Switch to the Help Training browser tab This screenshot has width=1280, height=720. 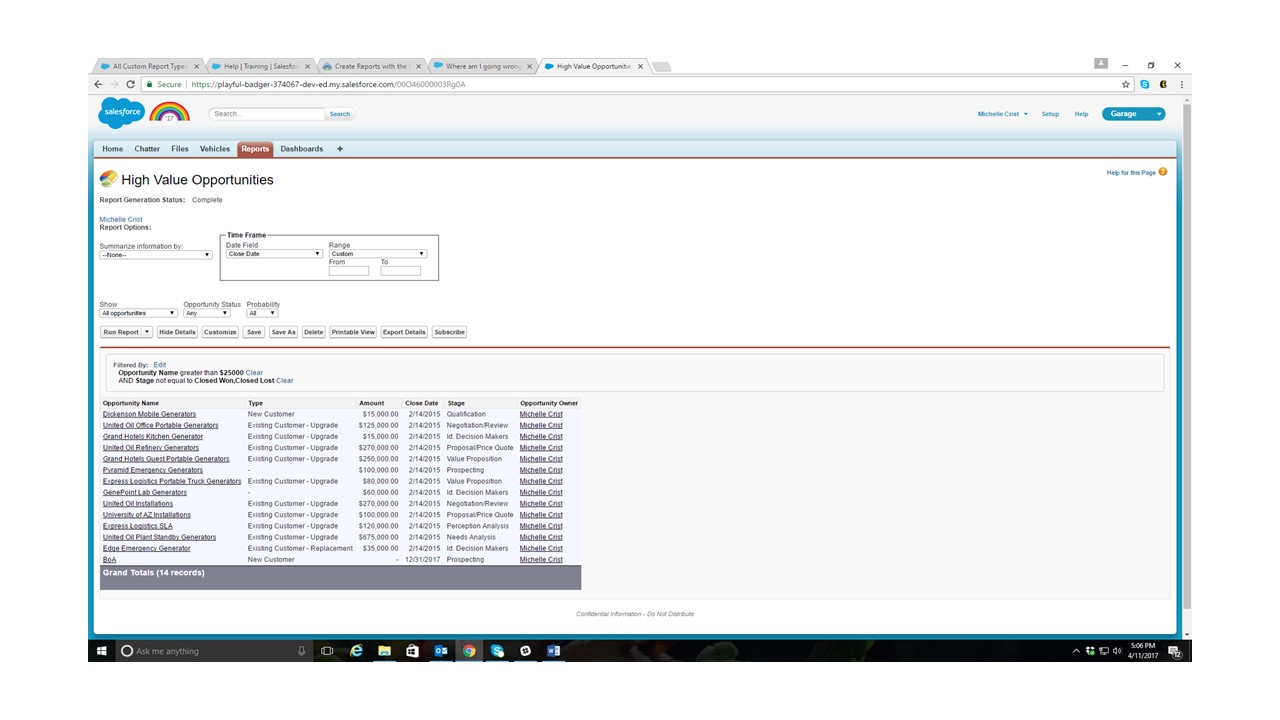click(x=260, y=66)
